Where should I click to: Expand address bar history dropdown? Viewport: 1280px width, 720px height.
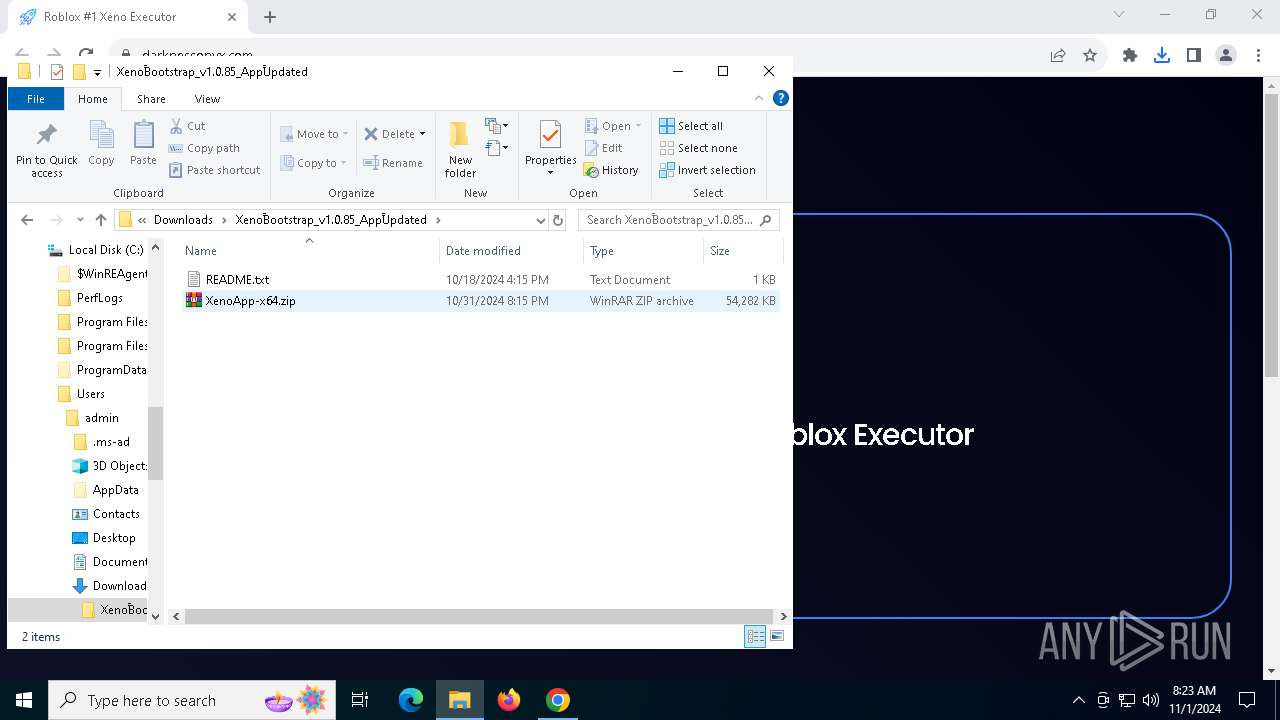540,220
